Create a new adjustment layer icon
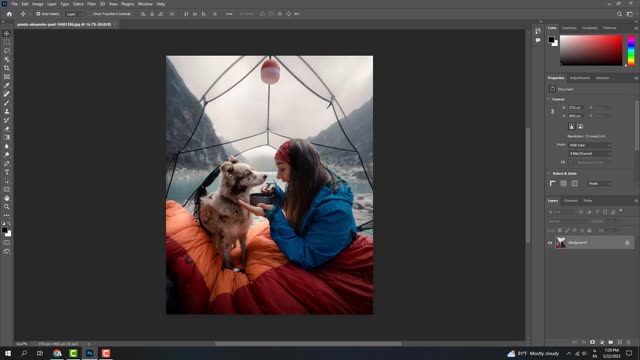The height and width of the screenshot is (360, 640). 602,342
